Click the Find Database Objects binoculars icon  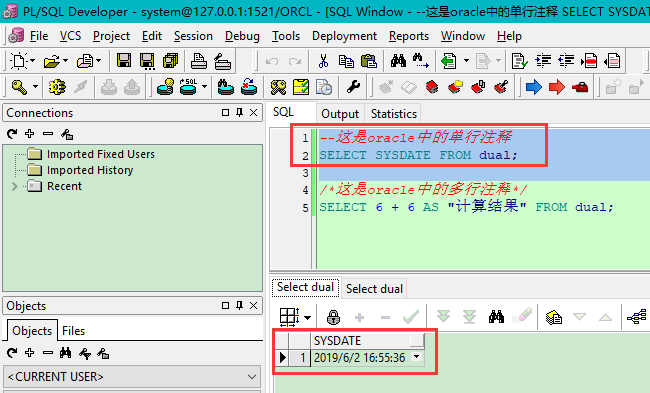[x=226, y=87]
